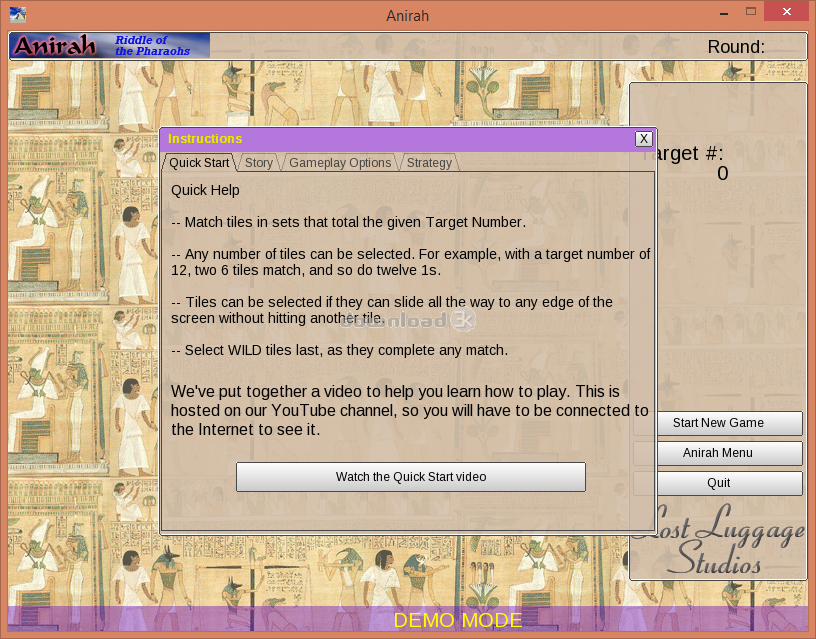Open the Story tab
Image resolution: width=816 pixels, height=639 pixels.
click(259, 163)
